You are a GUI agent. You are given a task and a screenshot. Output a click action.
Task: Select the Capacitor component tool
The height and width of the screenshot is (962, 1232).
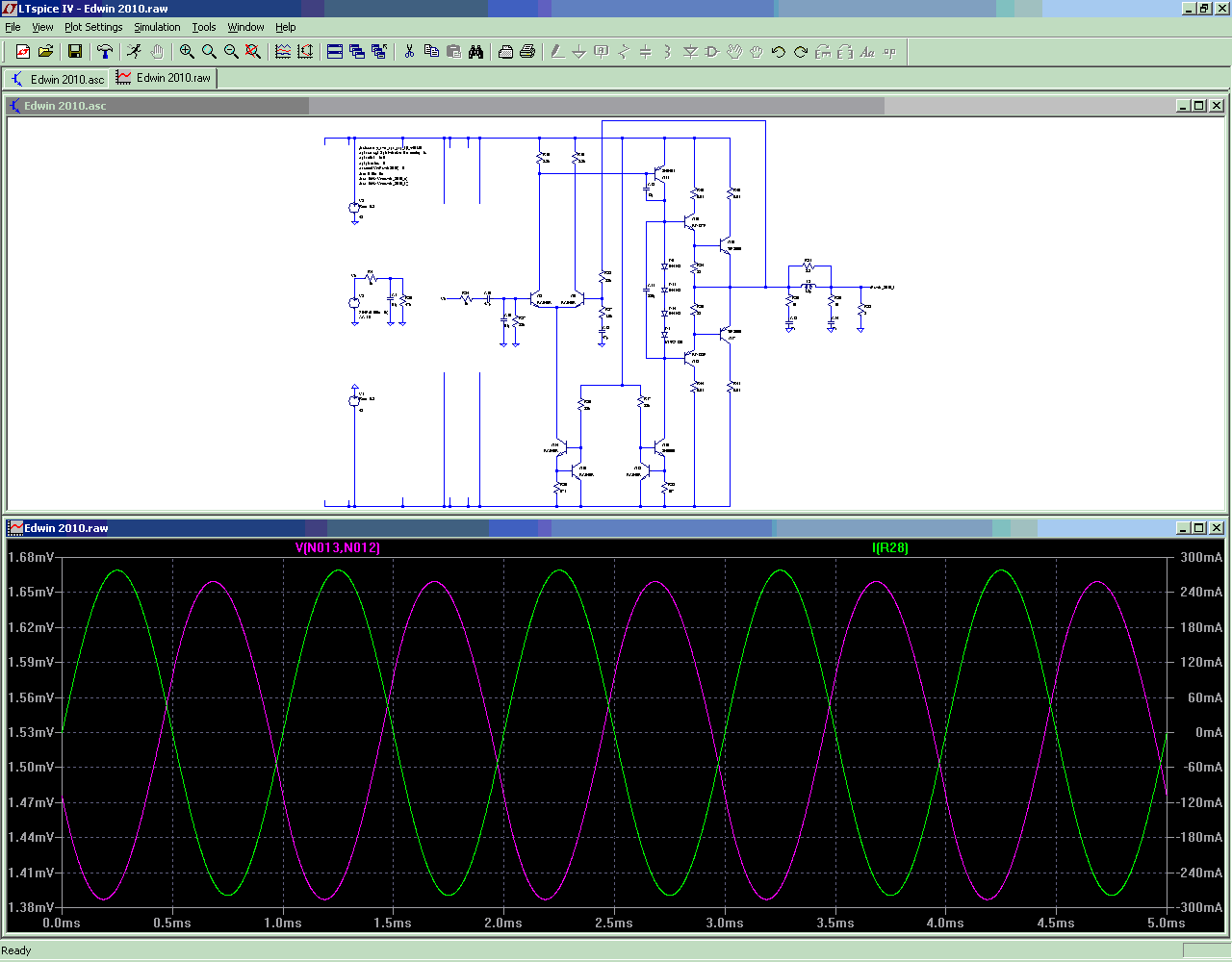[646, 52]
